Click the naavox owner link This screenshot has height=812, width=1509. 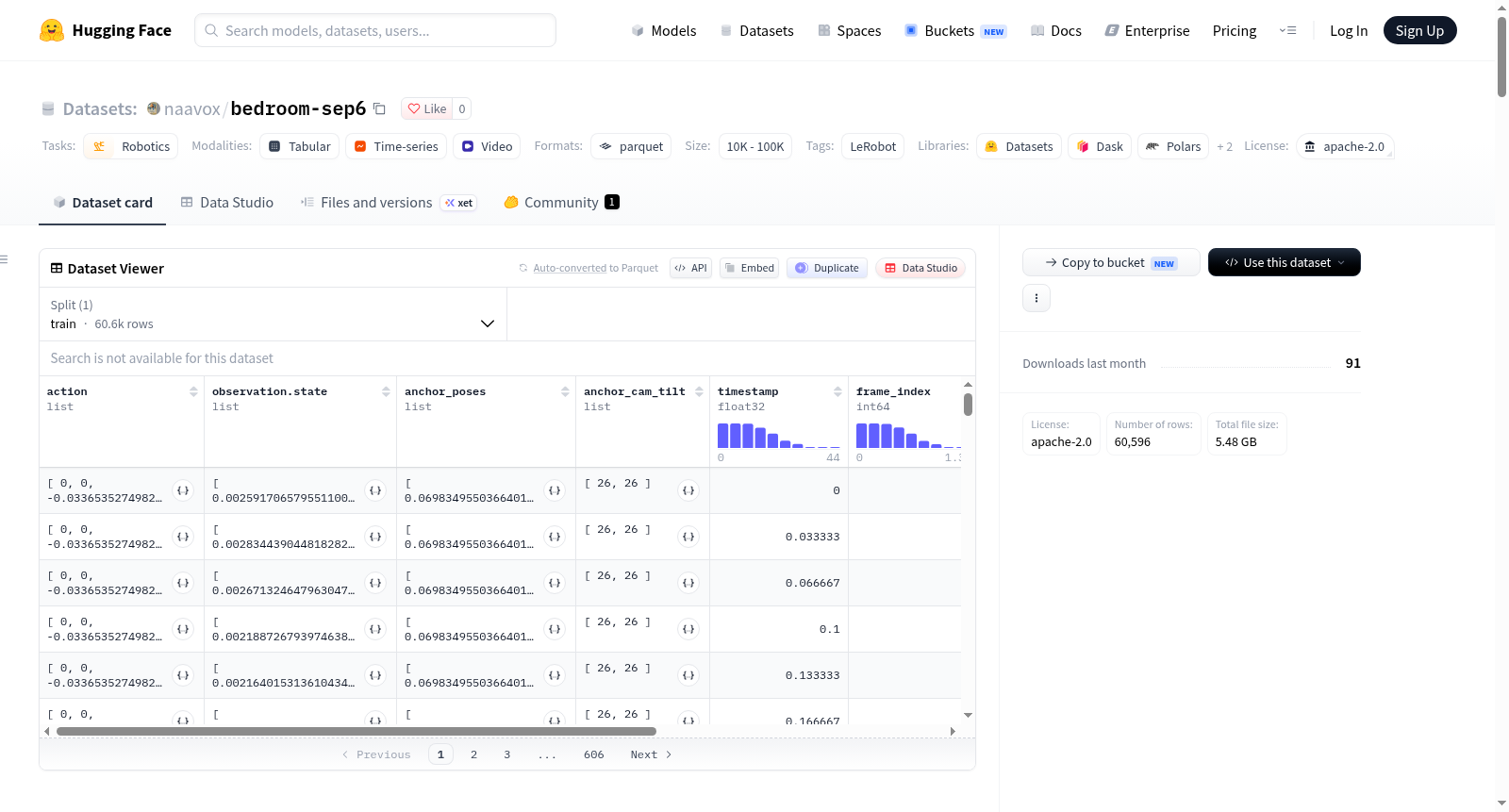pos(192,108)
